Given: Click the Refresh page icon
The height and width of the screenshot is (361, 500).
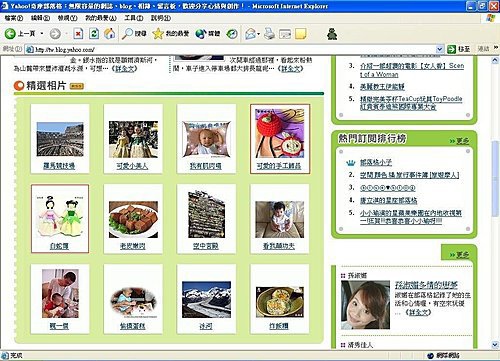Looking at the screenshot, I should pos(94,34).
